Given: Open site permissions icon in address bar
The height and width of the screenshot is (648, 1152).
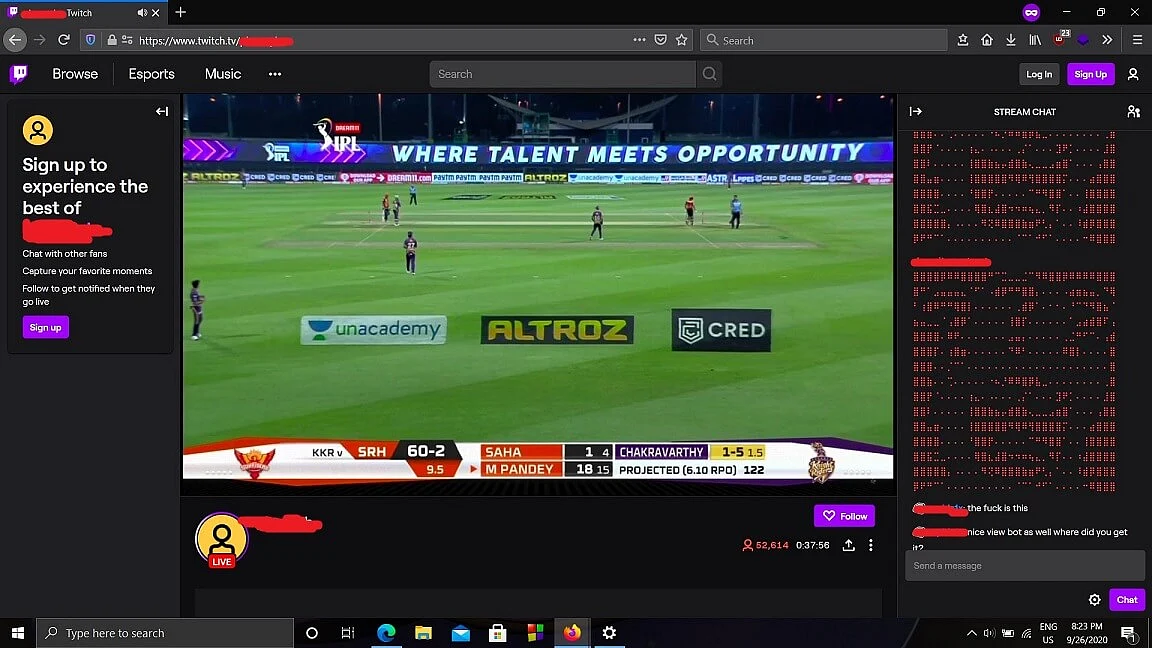Looking at the screenshot, I should point(127,40).
